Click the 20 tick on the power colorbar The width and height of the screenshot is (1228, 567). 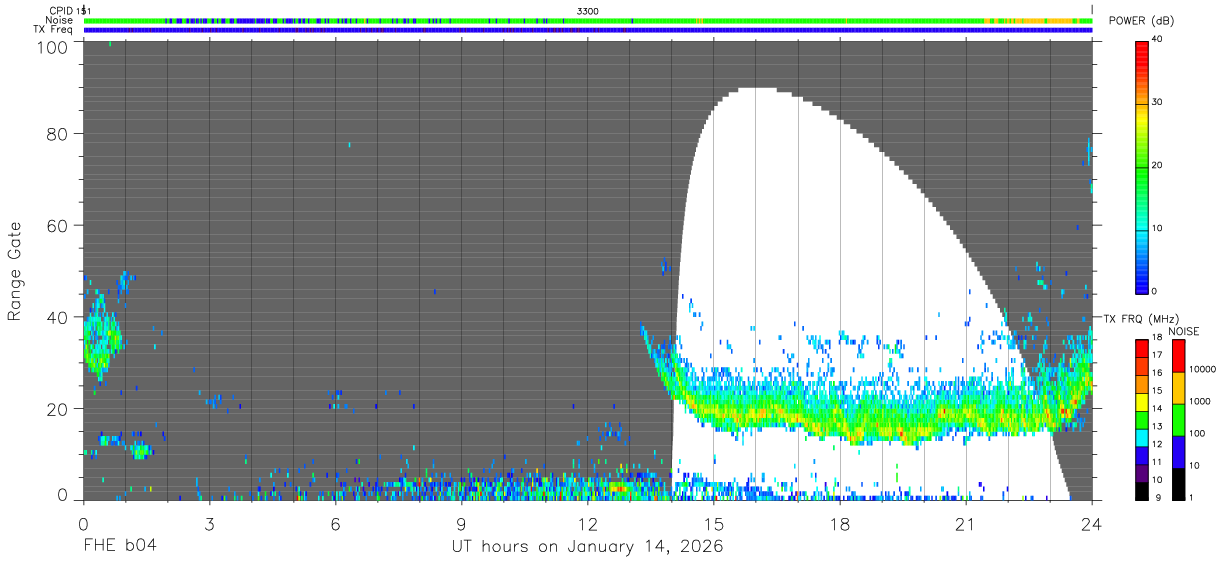click(x=1158, y=165)
